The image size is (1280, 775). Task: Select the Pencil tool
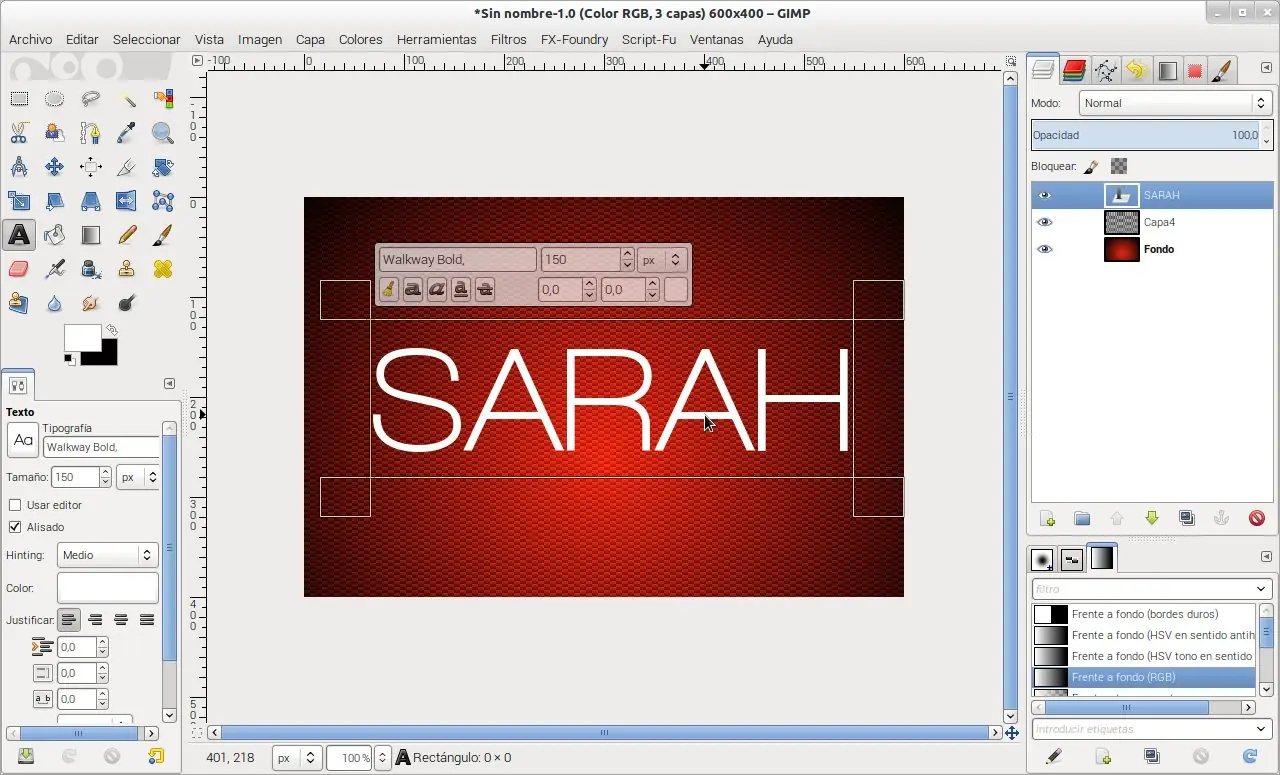point(127,235)
